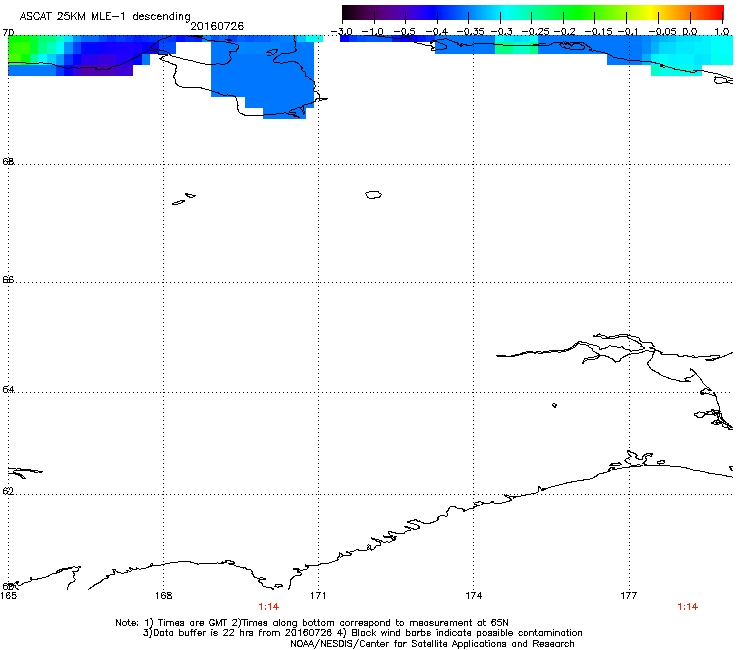
Task: Click the large blue data patch over the peninsula
Action: [x=262, y=76]
